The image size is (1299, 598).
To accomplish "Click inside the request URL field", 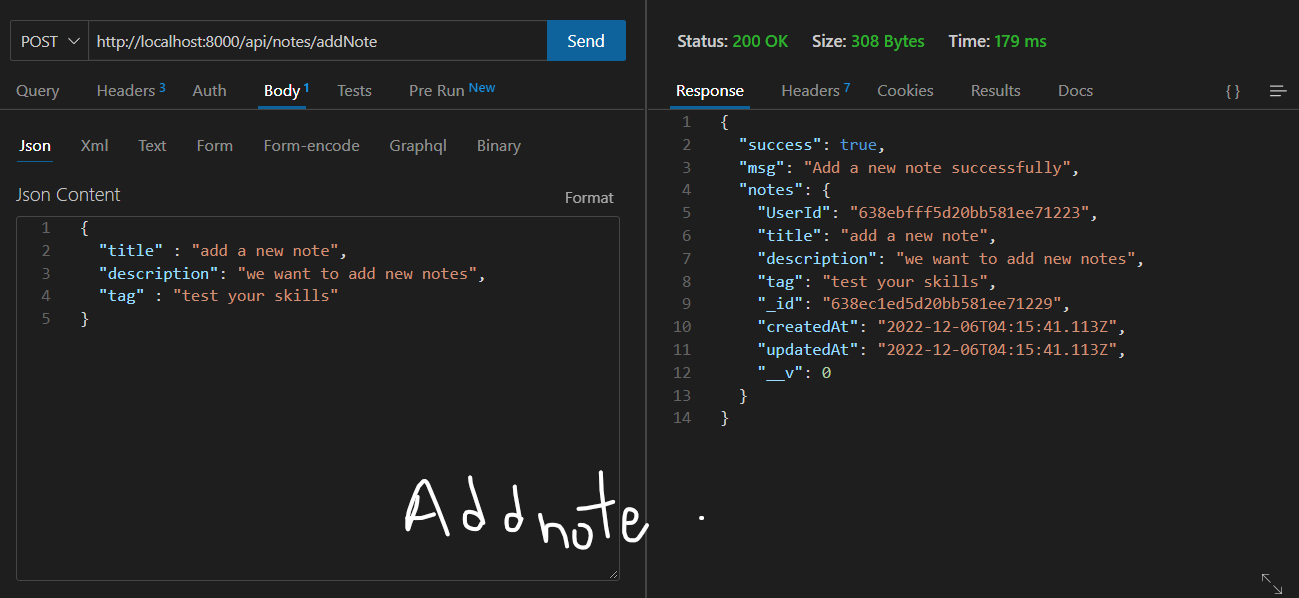I will click(x=300, y=40).
